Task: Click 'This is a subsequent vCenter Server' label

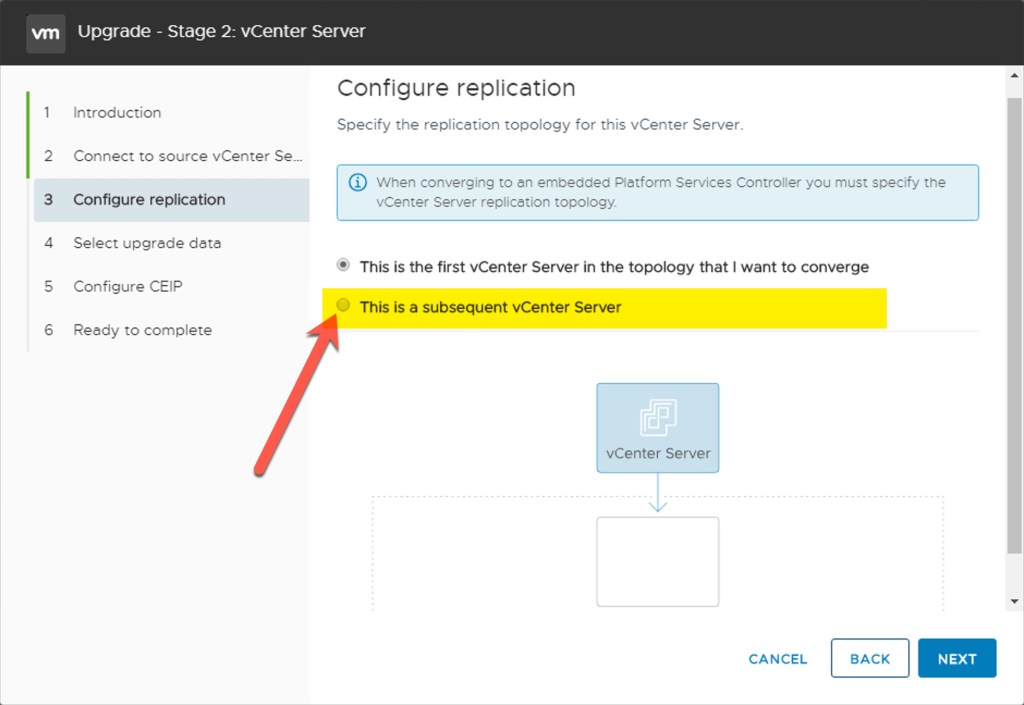Action: 490,307
